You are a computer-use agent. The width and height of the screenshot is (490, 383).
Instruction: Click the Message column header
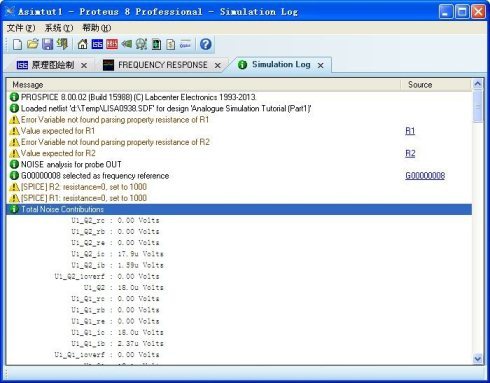click(203, 85)
